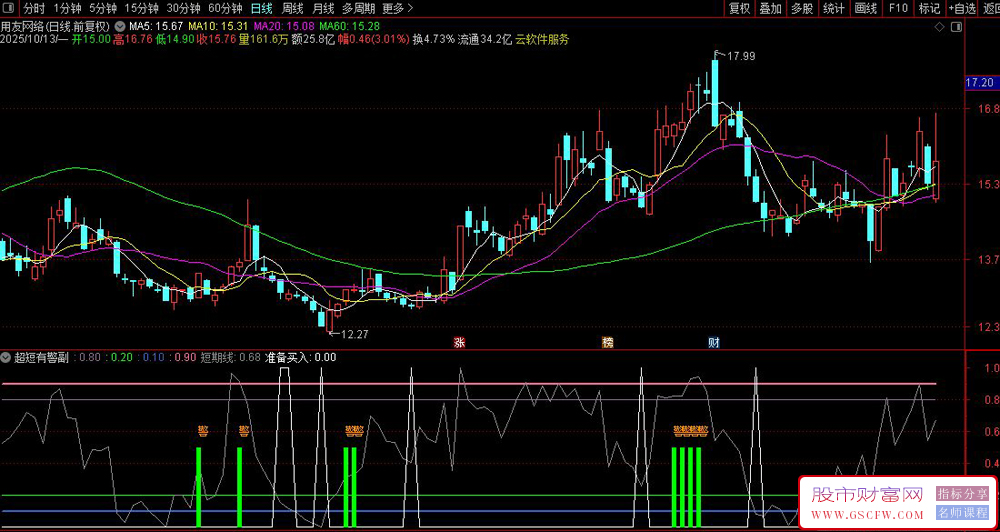Screen dimensions: 1000x532
Task: Switch to 周线 weekly chart
Action: click(x=292, y=8)
